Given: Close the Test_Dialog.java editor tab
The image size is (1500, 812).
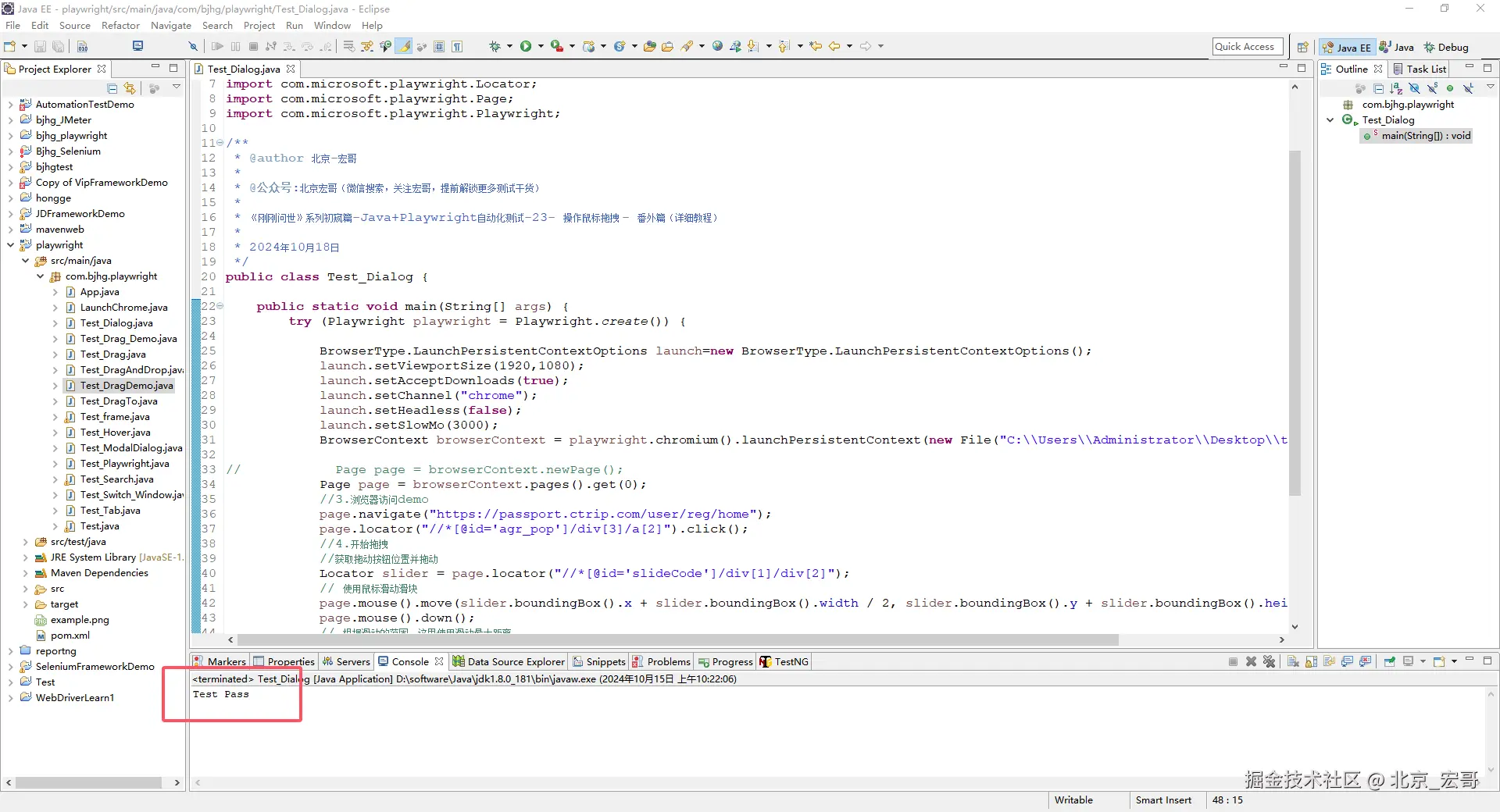Looking at the screenshot, I should click(x=291, y=69).
